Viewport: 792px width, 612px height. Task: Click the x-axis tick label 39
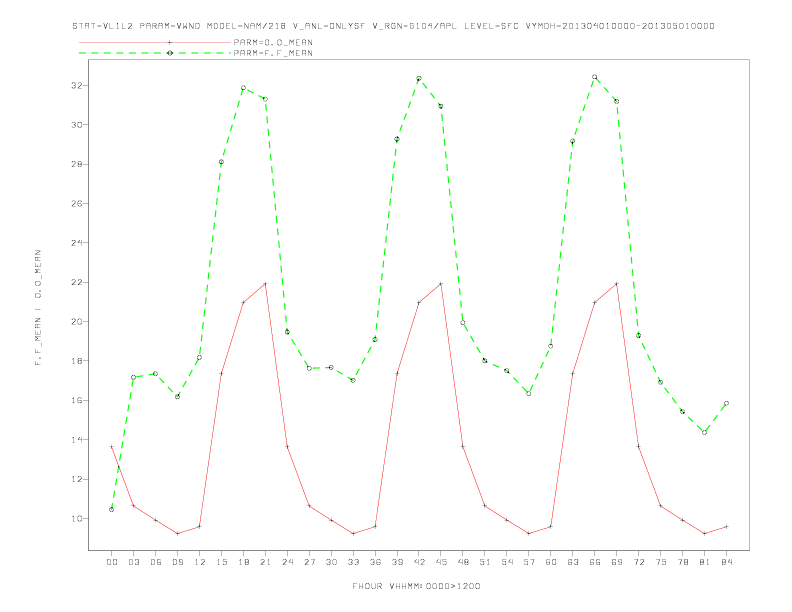pos(397,562)
